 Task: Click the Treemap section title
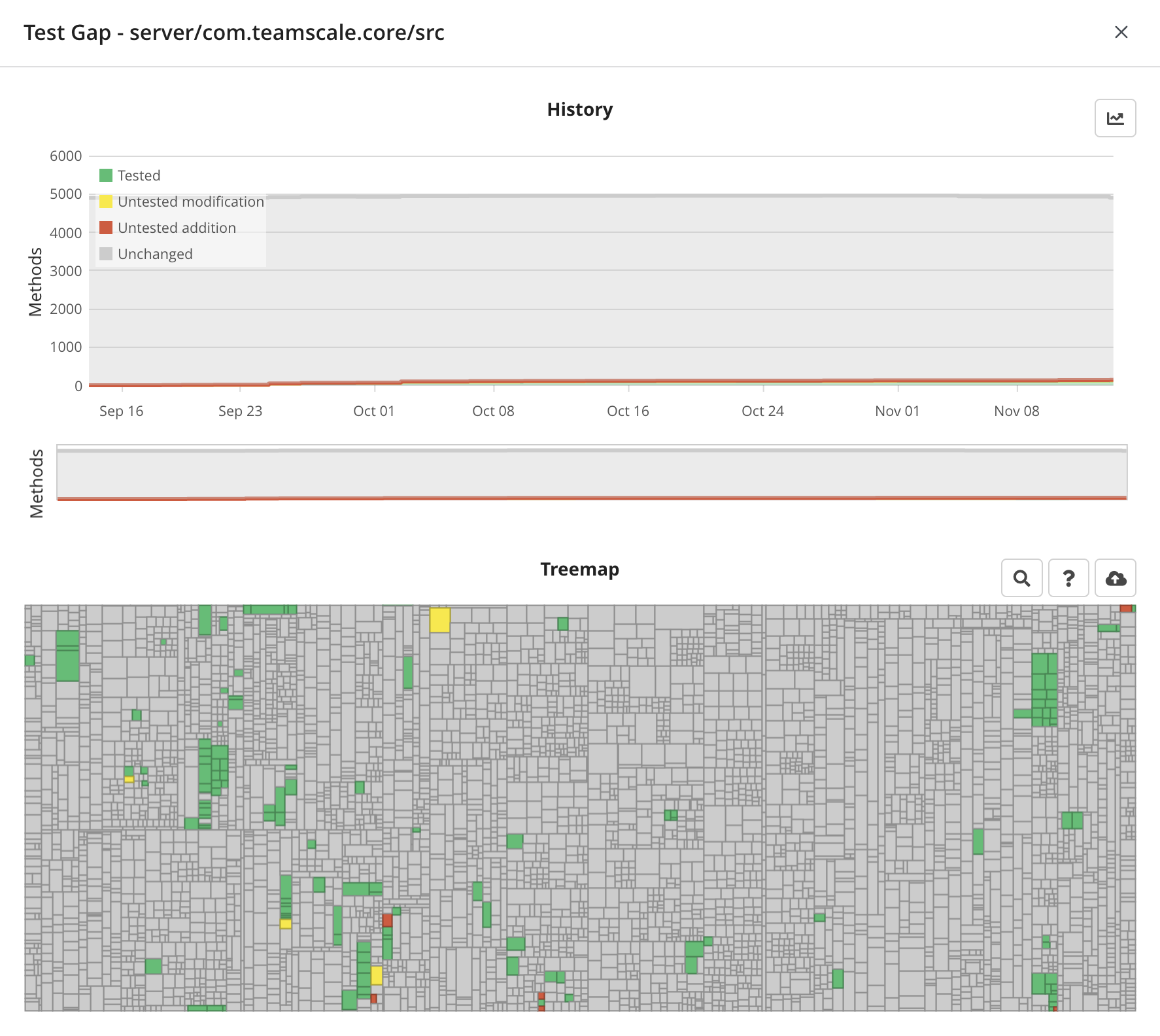coord(579,569)
